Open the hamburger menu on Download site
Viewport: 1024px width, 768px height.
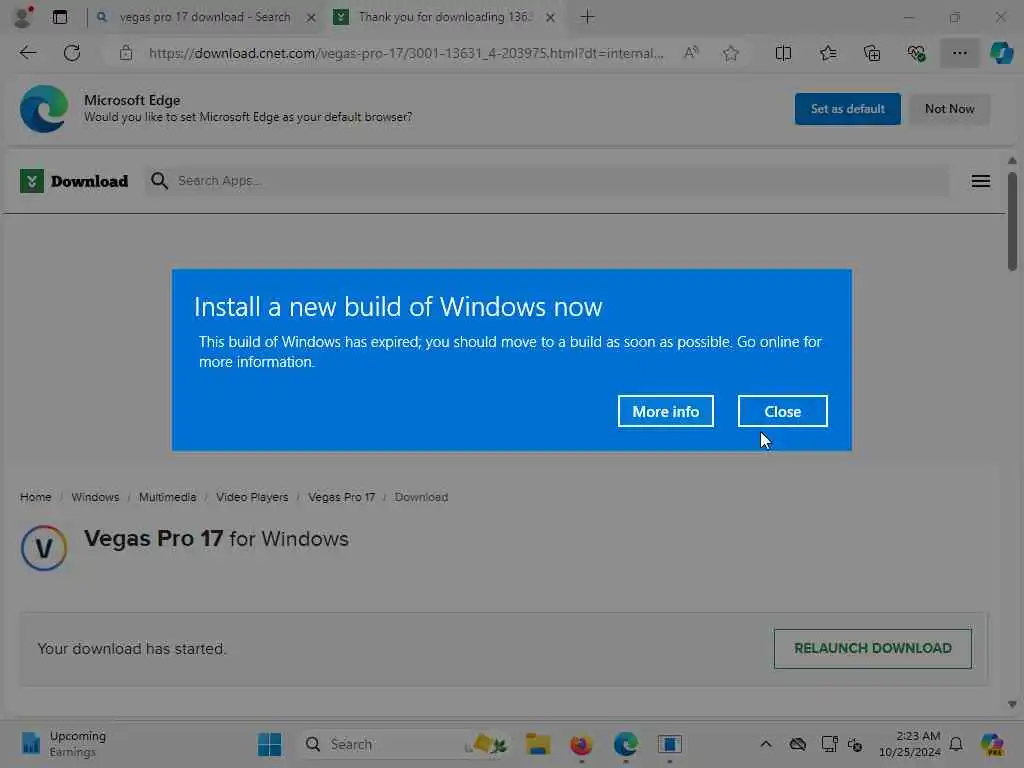coord(980,181)
